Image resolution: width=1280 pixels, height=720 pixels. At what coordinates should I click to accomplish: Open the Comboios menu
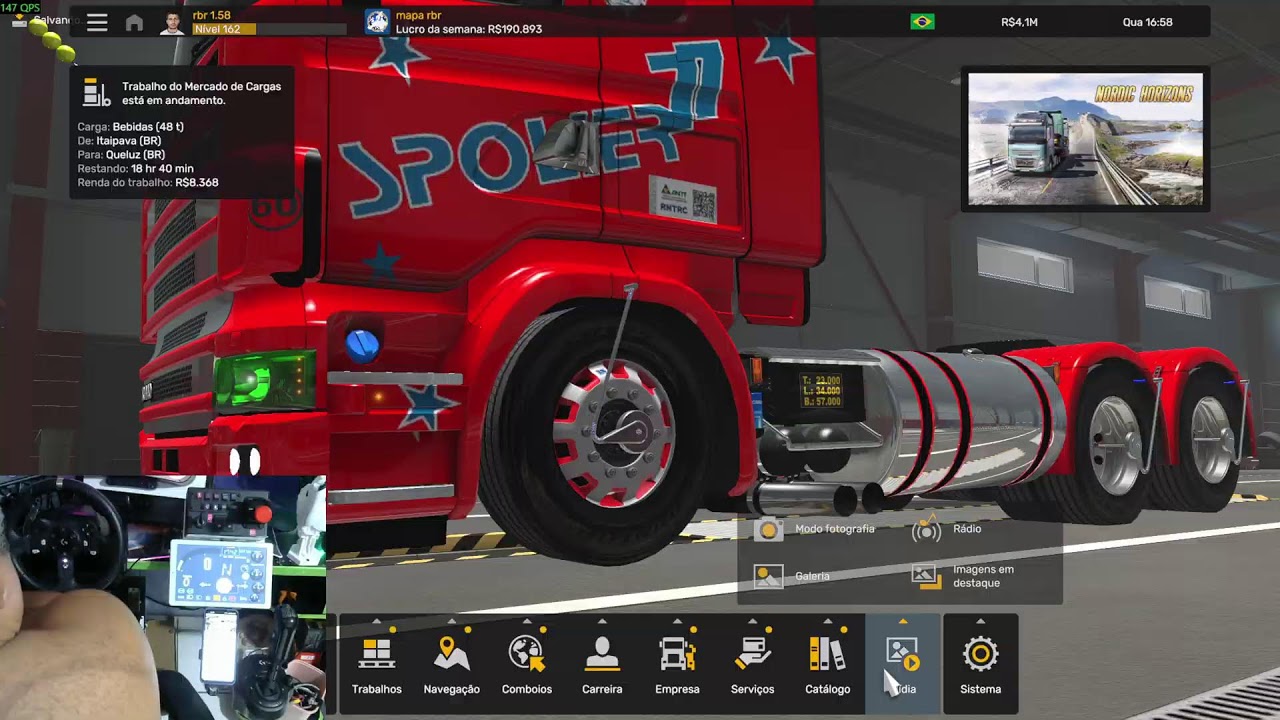[527, 665]
